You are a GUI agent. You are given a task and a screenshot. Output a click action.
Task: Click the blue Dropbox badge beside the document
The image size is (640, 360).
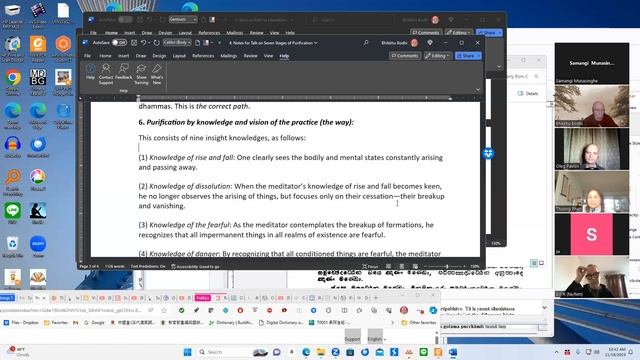pos(488,153)
